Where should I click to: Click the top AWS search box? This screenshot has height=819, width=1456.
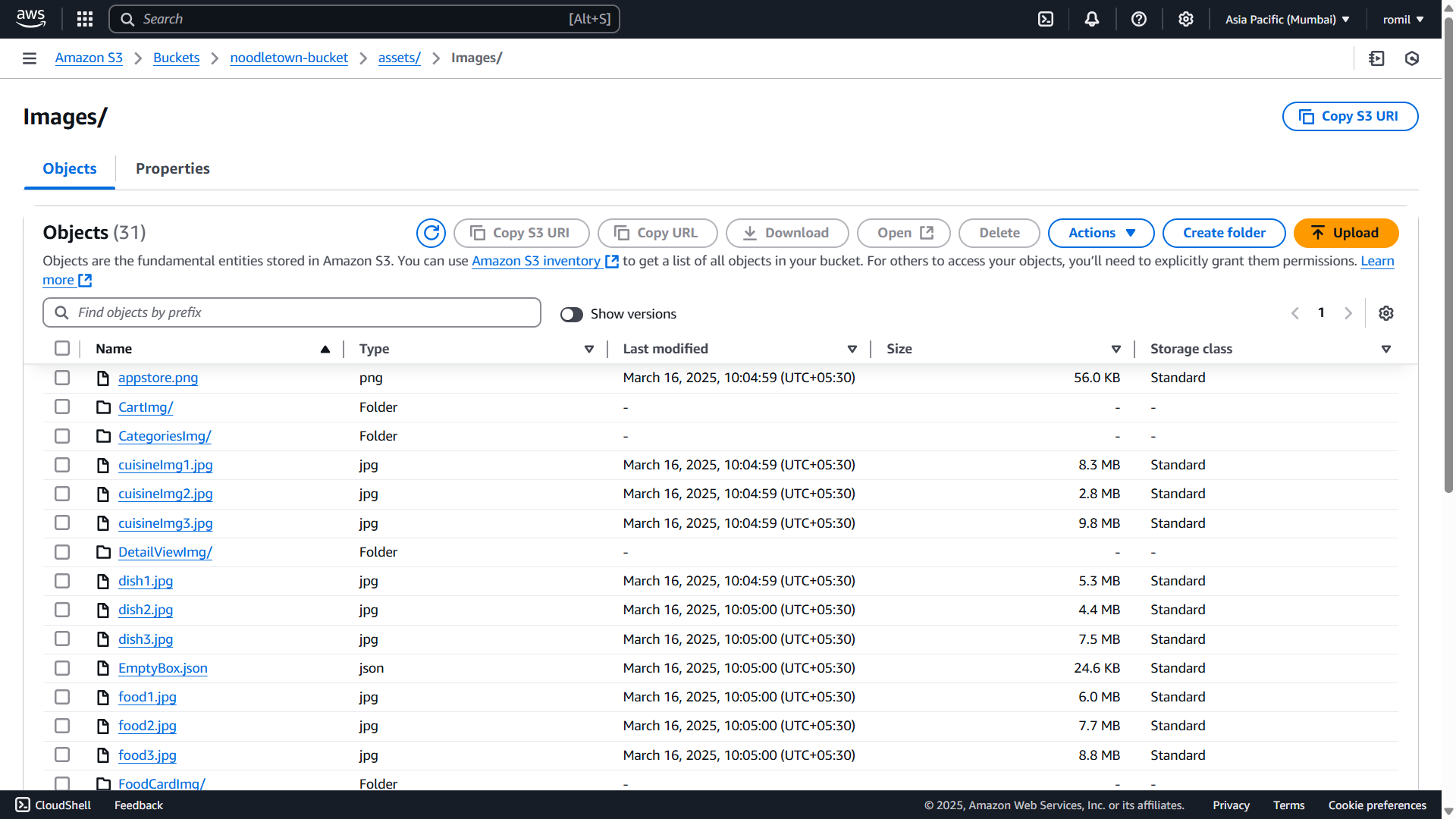point(364,19)
